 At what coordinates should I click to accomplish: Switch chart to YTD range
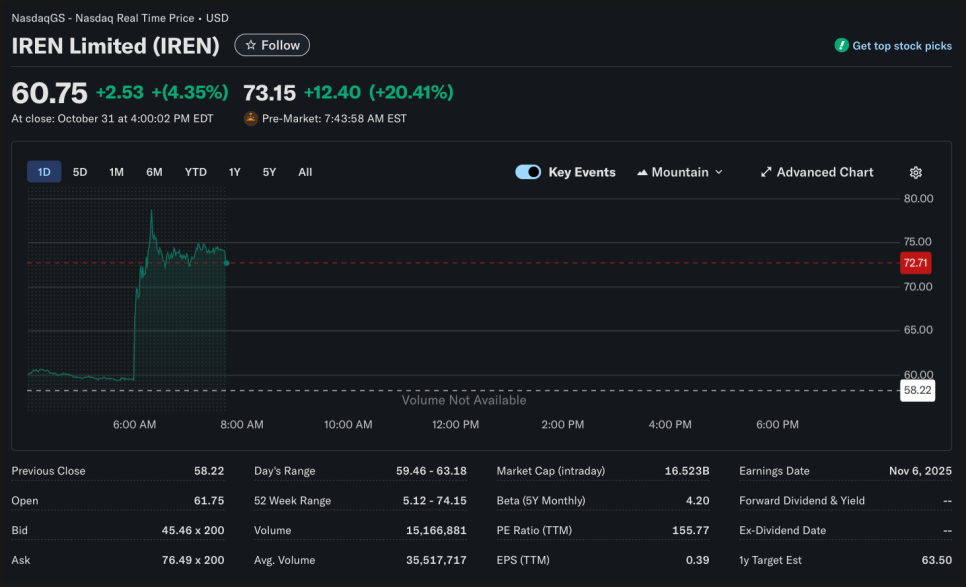[195, 172]
